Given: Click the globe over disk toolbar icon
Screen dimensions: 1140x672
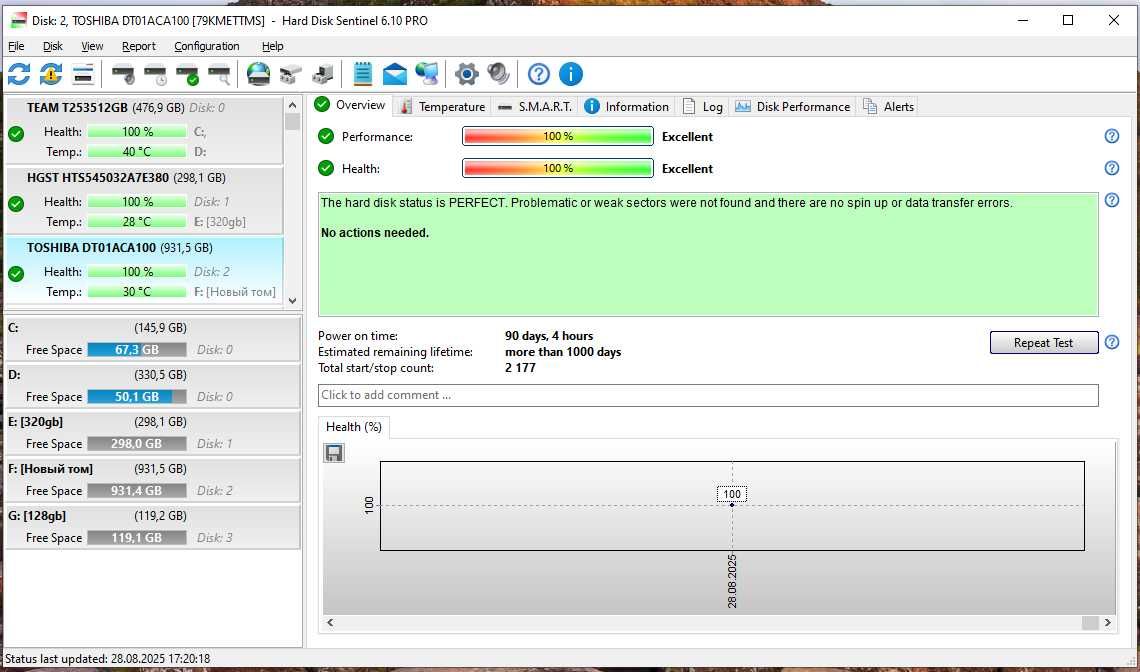Looking at the screenshot, I should (x=258, y=73).
